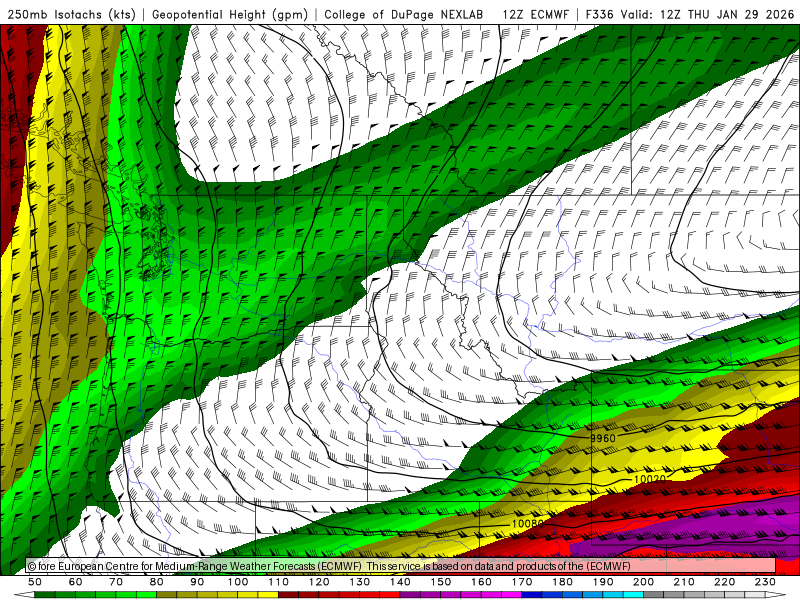
Task: Click the 220 value on the color scale
Action: [x=724, y=582]
